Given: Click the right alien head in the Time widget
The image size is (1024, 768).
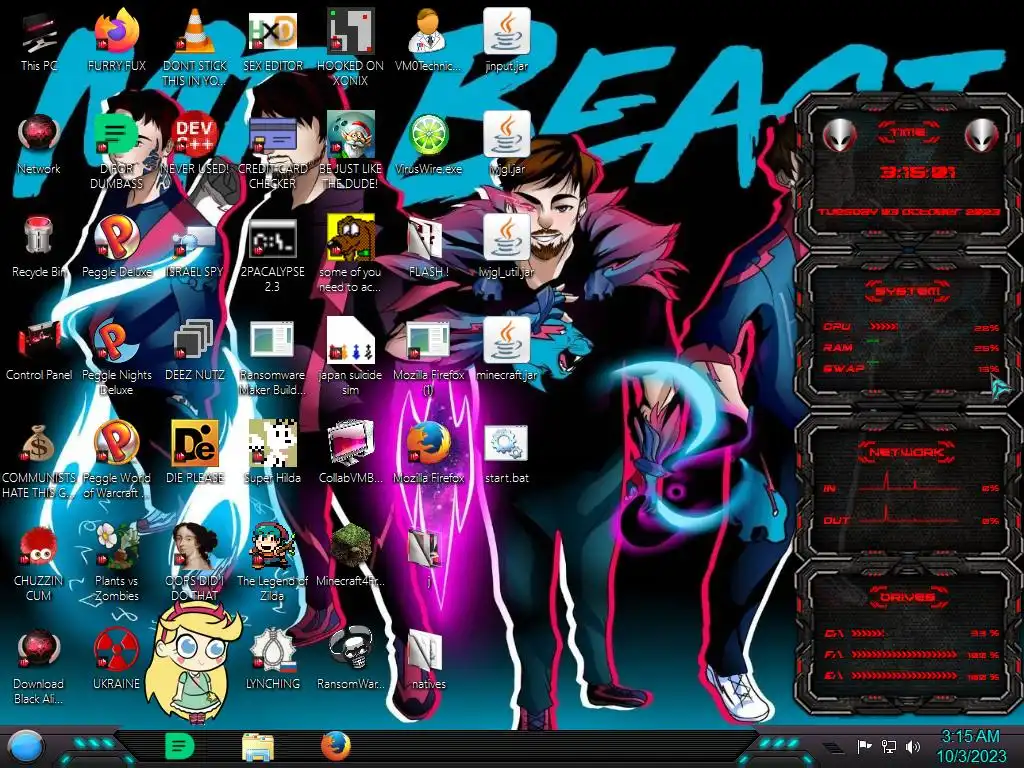Looking at the screenshot, I should [981, 136].
